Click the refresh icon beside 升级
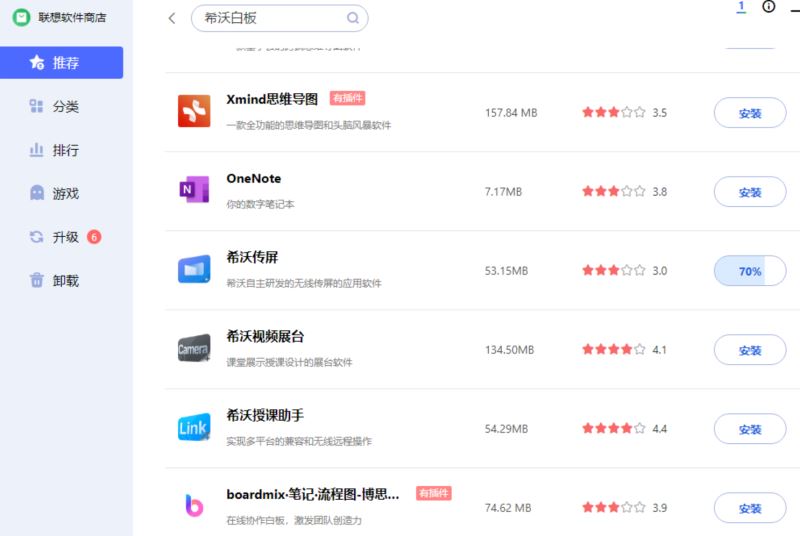This screenshot has width=800, height=536. tap(36, 237)
